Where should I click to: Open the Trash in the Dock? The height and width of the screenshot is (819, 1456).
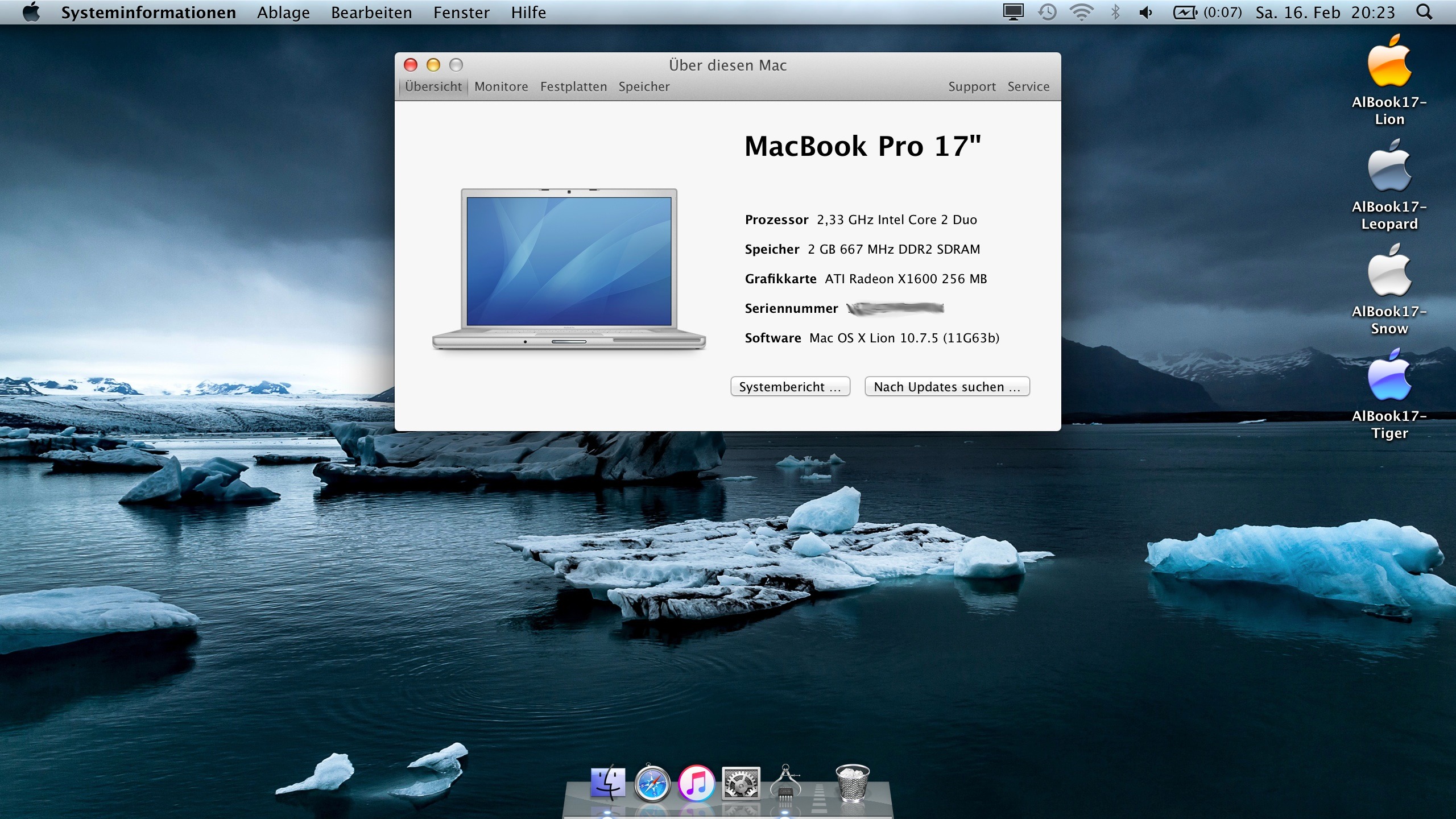tap(853, 783)
